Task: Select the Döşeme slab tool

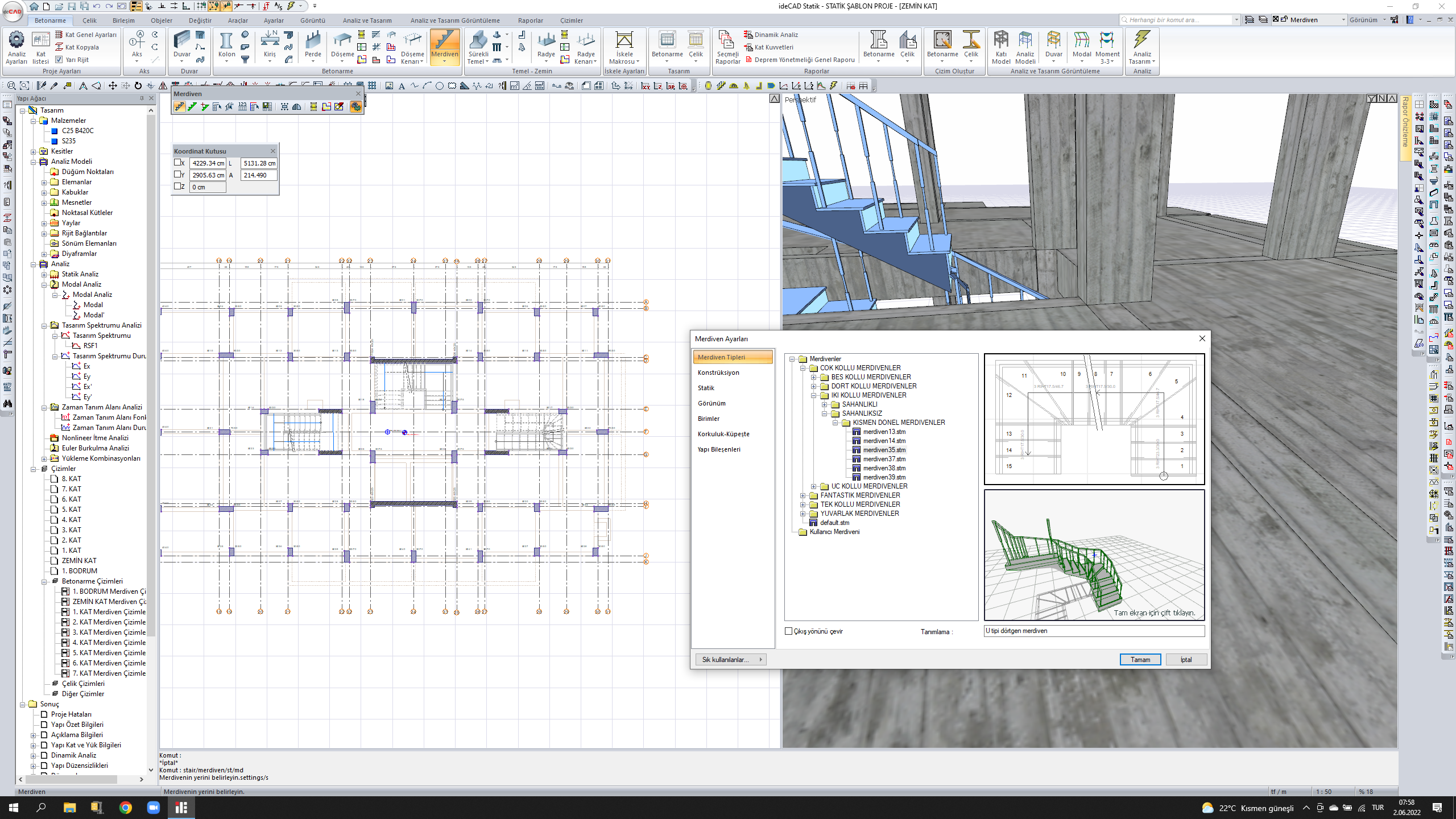Action: point(342,45)
